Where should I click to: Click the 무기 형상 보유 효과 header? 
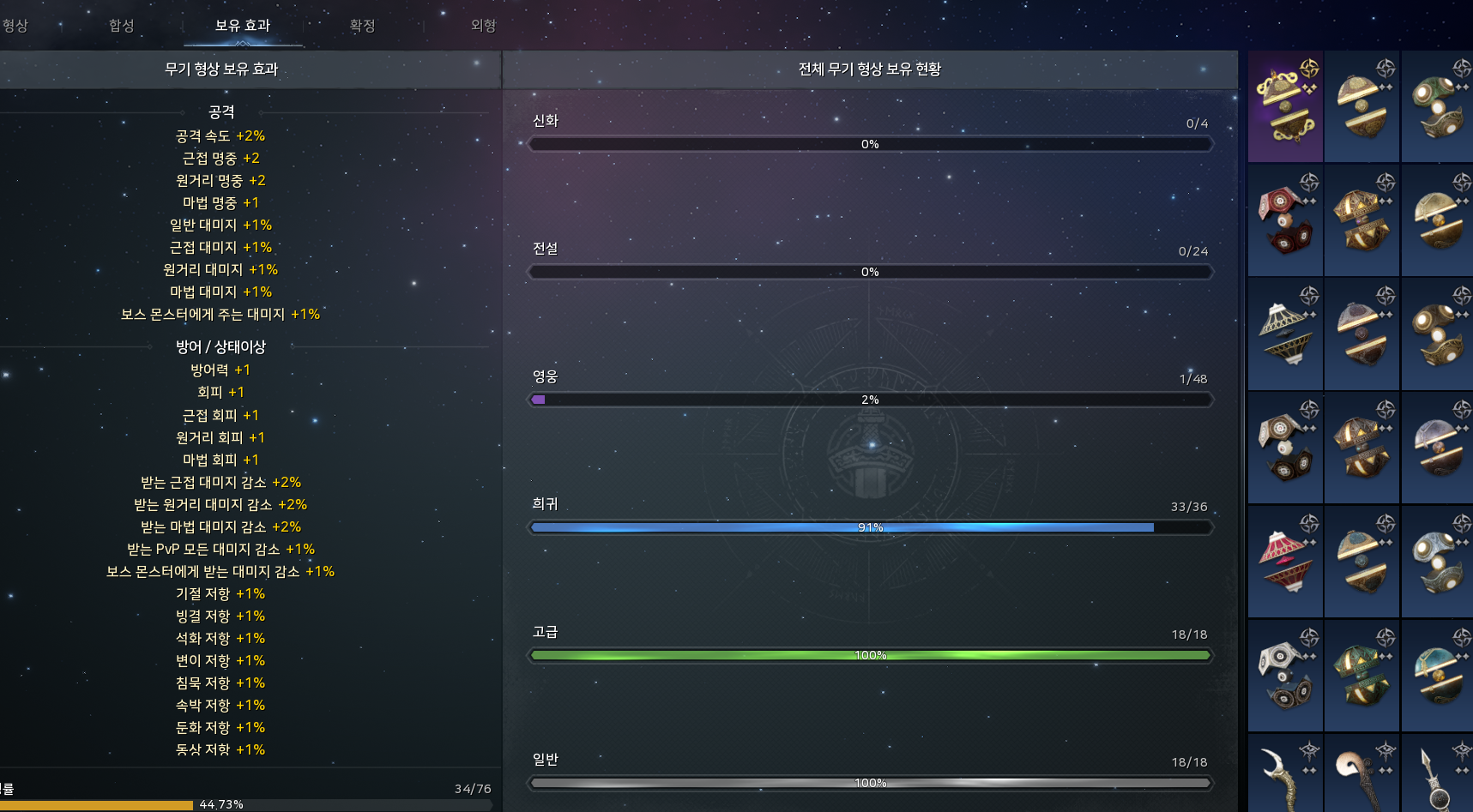[221, 69]
